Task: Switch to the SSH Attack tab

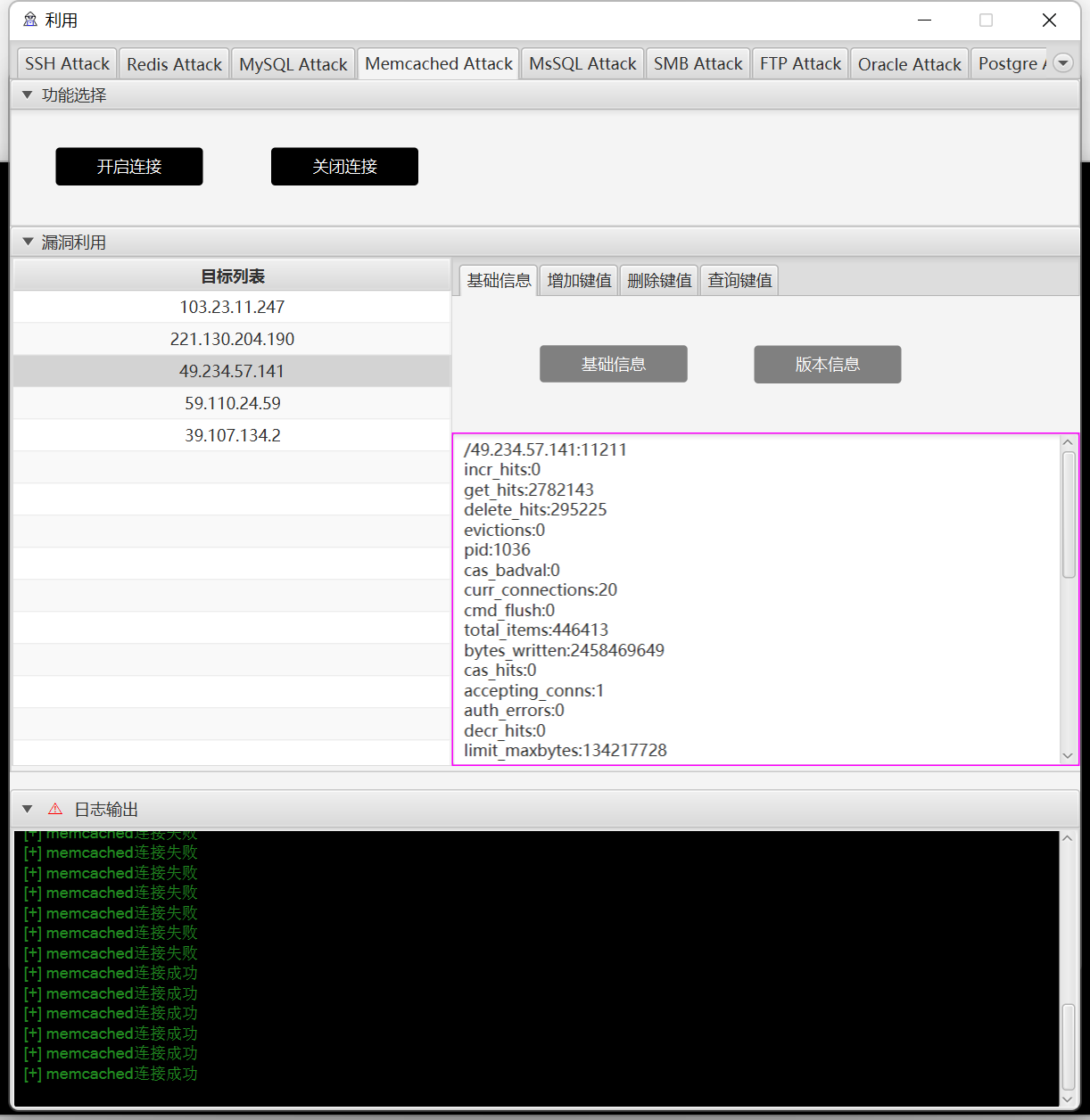Action: point(67,63)
